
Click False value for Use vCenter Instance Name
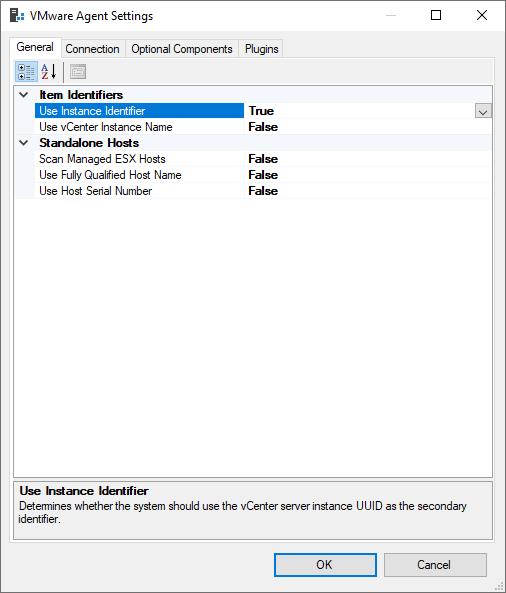coord(263,127)
